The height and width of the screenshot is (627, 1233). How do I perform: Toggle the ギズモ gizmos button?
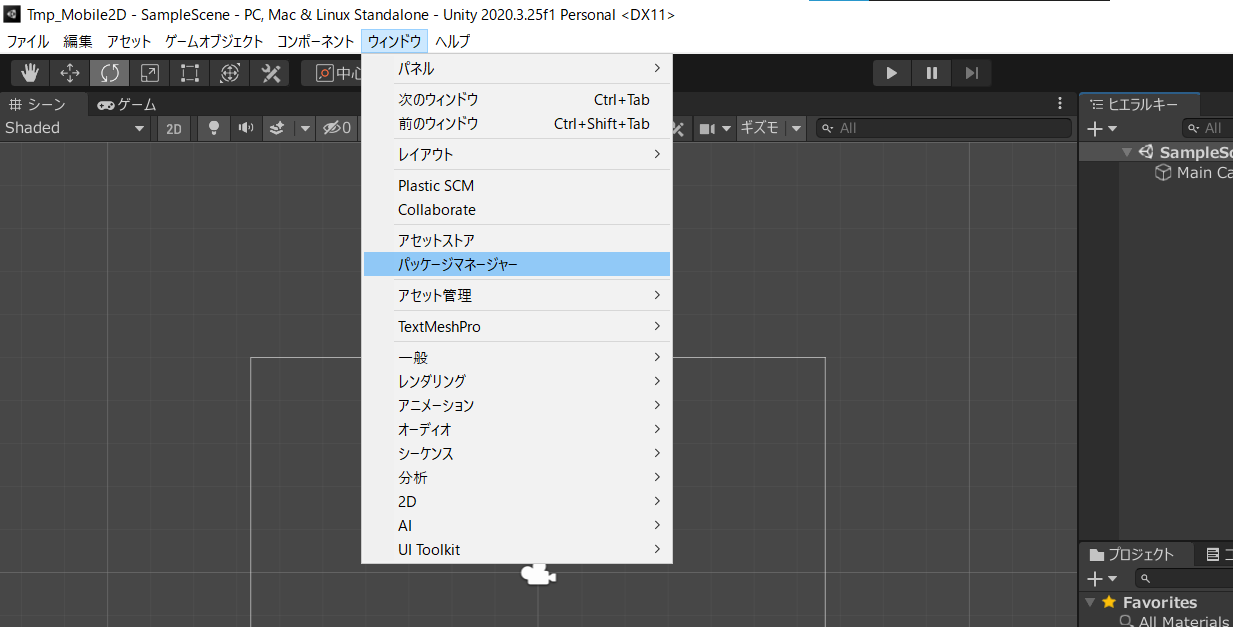click(x=760, y=128)
